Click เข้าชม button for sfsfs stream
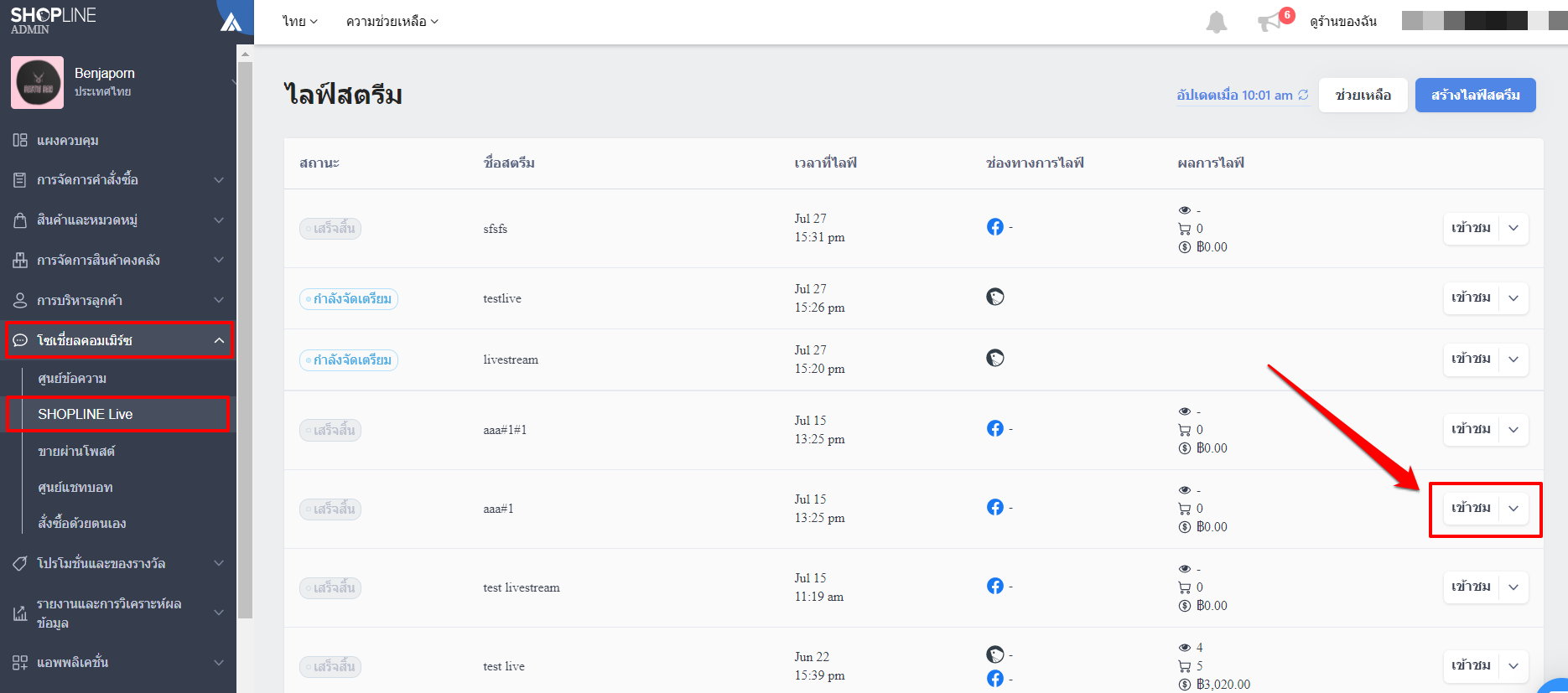Screen dimensions: 1568x693 point(1471,228)
